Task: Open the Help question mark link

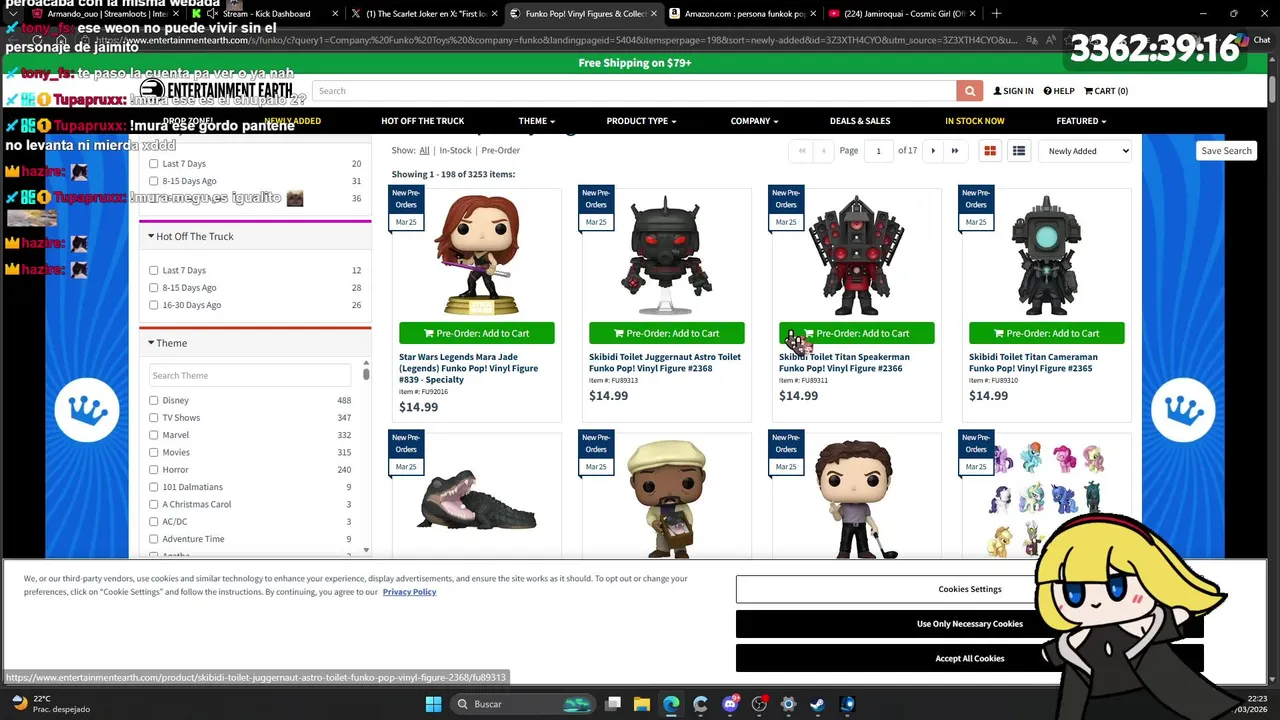Action: (x=1059, y=91)
